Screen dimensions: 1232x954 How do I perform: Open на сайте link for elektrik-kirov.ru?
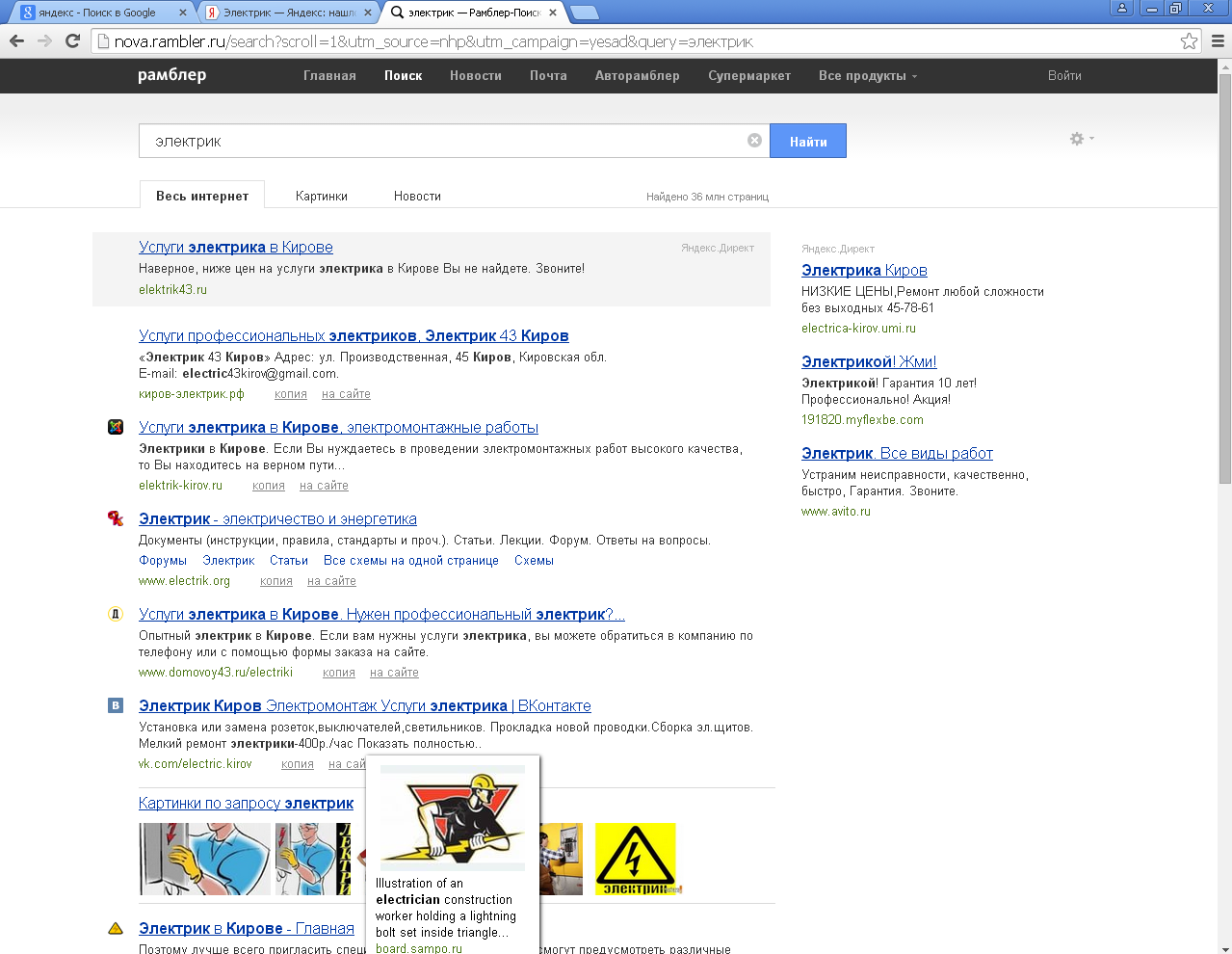click(324, 485)
